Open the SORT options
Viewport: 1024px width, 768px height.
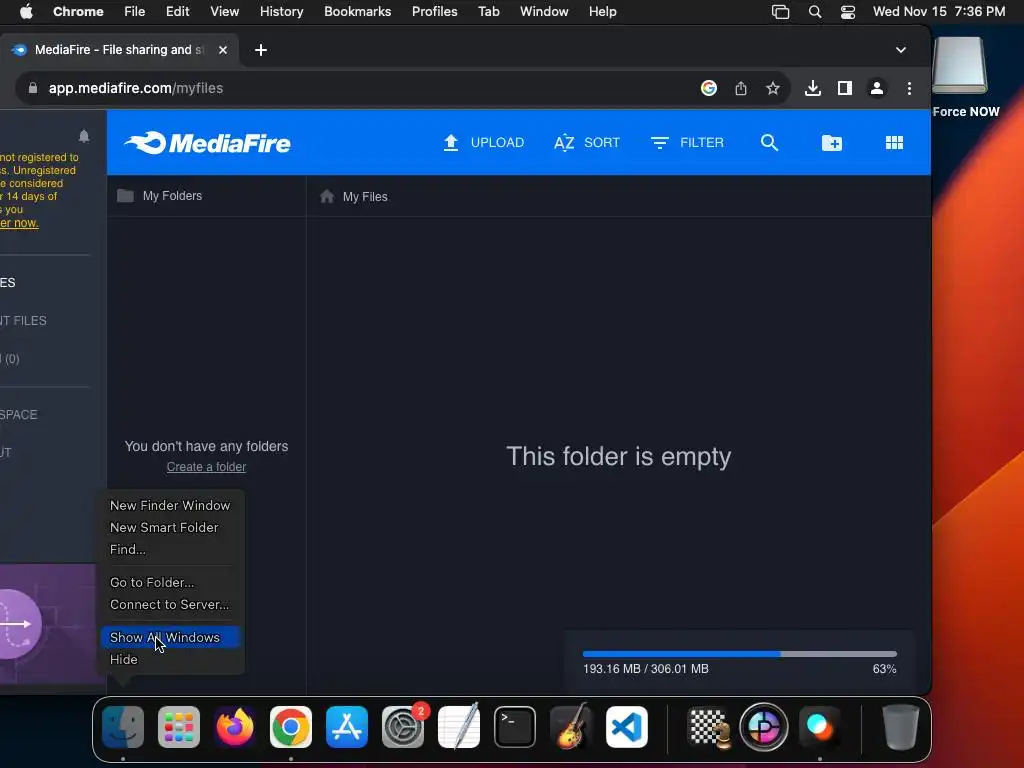click(586, 142)
